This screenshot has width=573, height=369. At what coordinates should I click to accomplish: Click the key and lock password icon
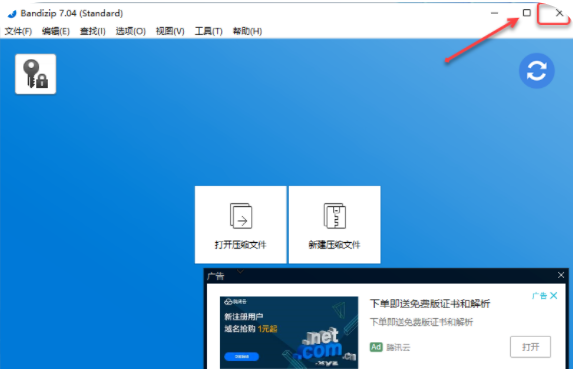pyautogui.click(x=35, y=74)
